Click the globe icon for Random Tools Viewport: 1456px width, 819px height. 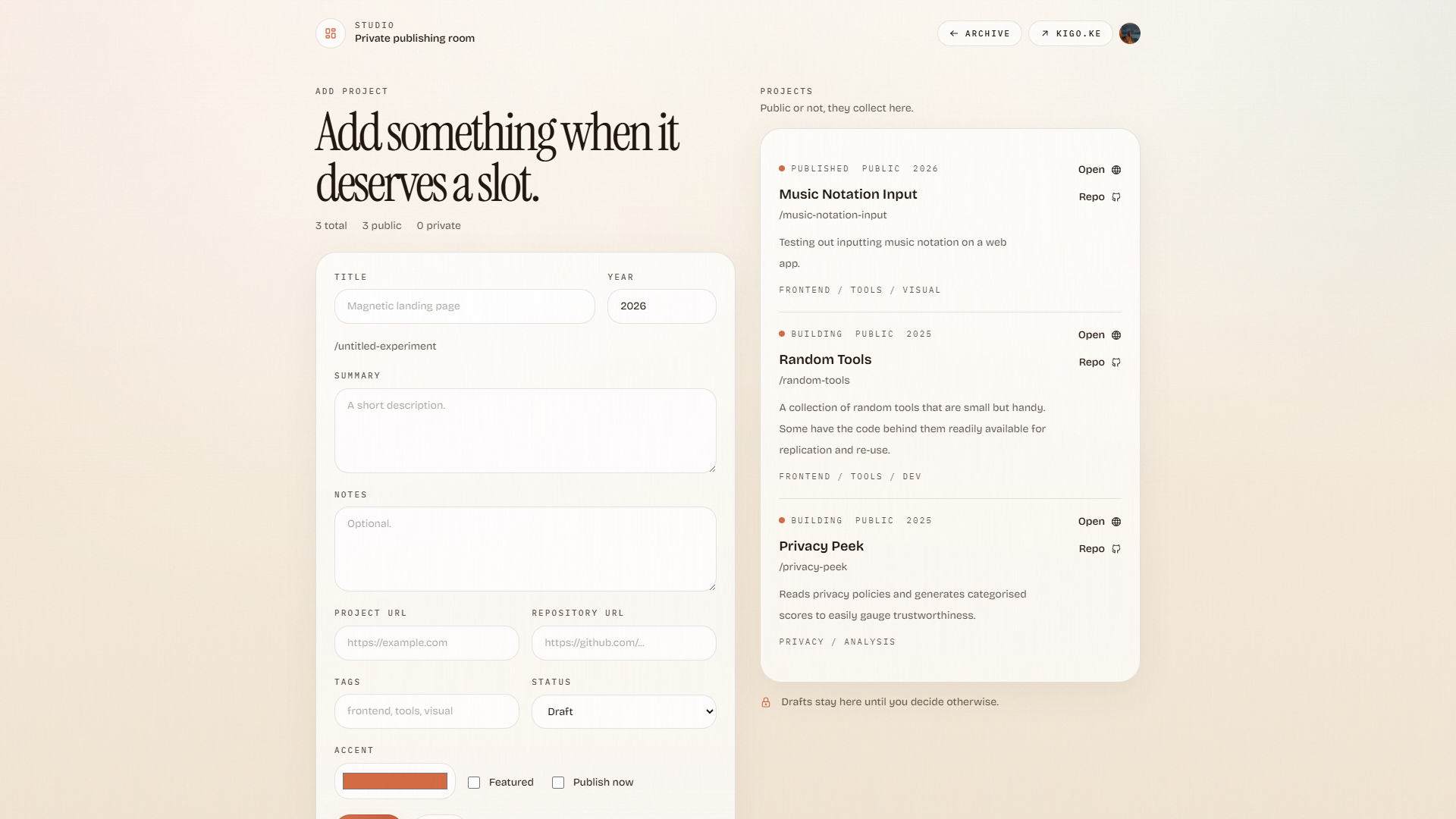(1116, 335)
